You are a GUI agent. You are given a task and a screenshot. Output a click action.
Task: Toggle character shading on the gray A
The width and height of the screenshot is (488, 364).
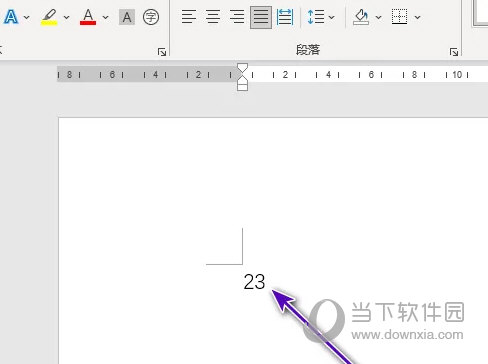click(127, 17)
